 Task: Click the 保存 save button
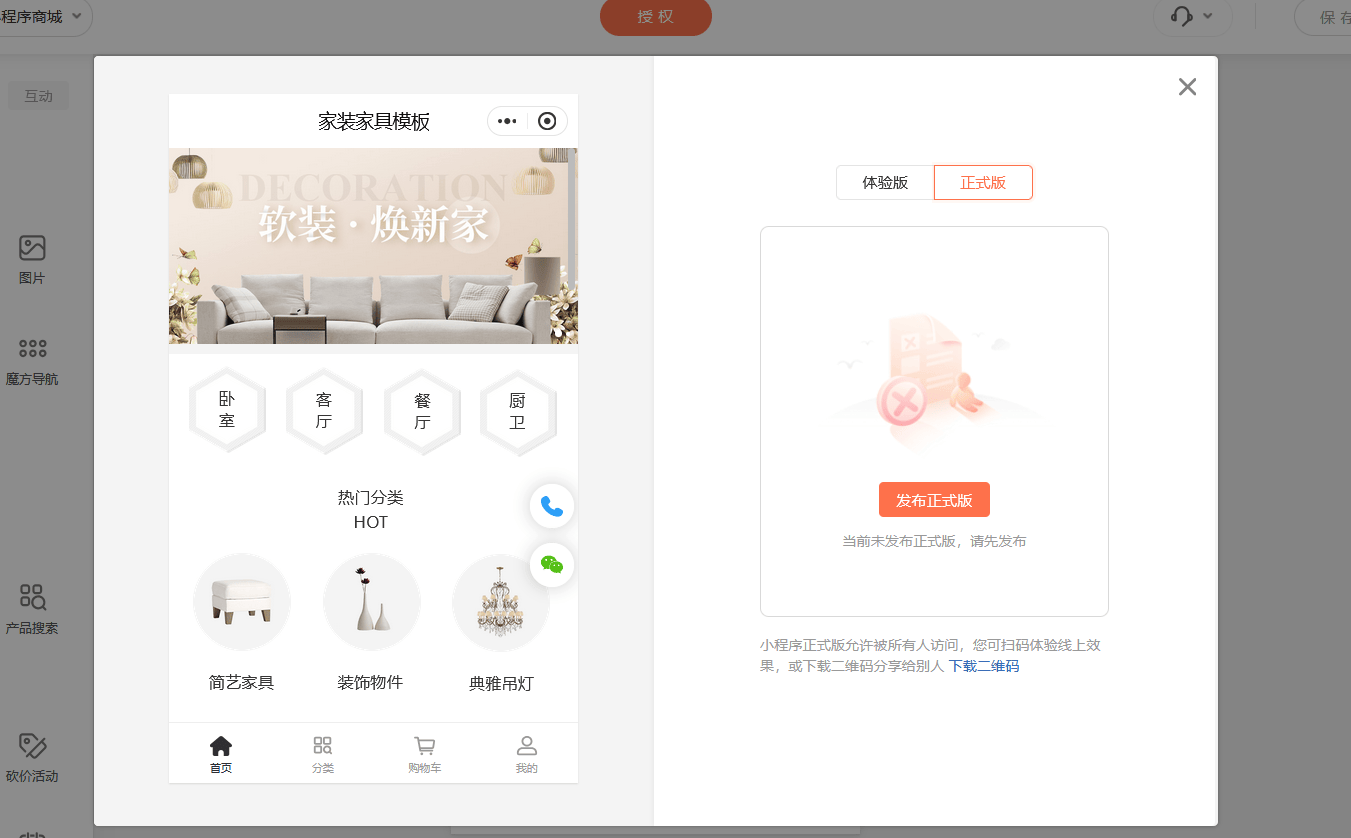[x=1325, y=17]
